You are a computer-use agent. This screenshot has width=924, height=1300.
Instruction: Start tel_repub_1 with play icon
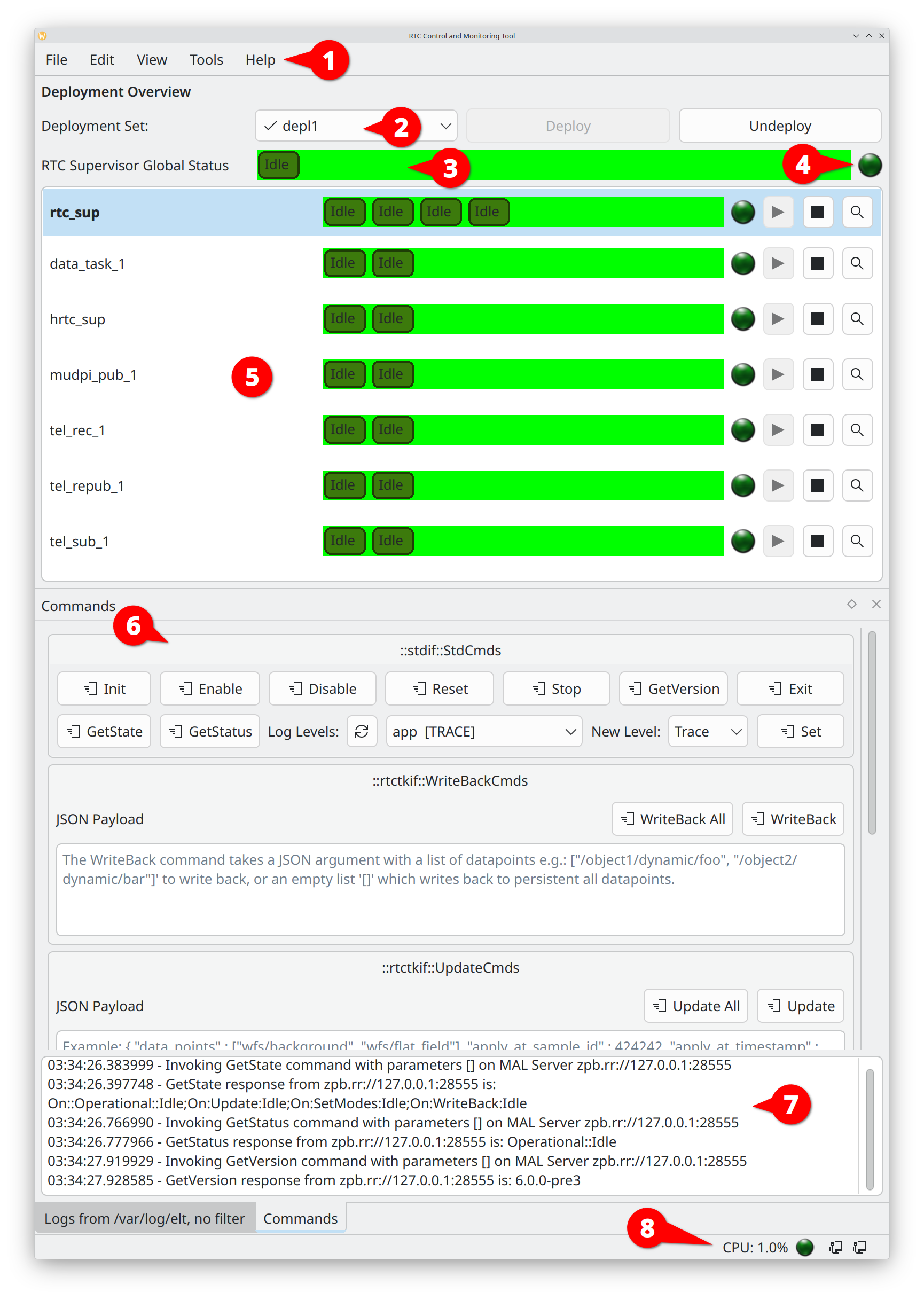coord(778,486)
